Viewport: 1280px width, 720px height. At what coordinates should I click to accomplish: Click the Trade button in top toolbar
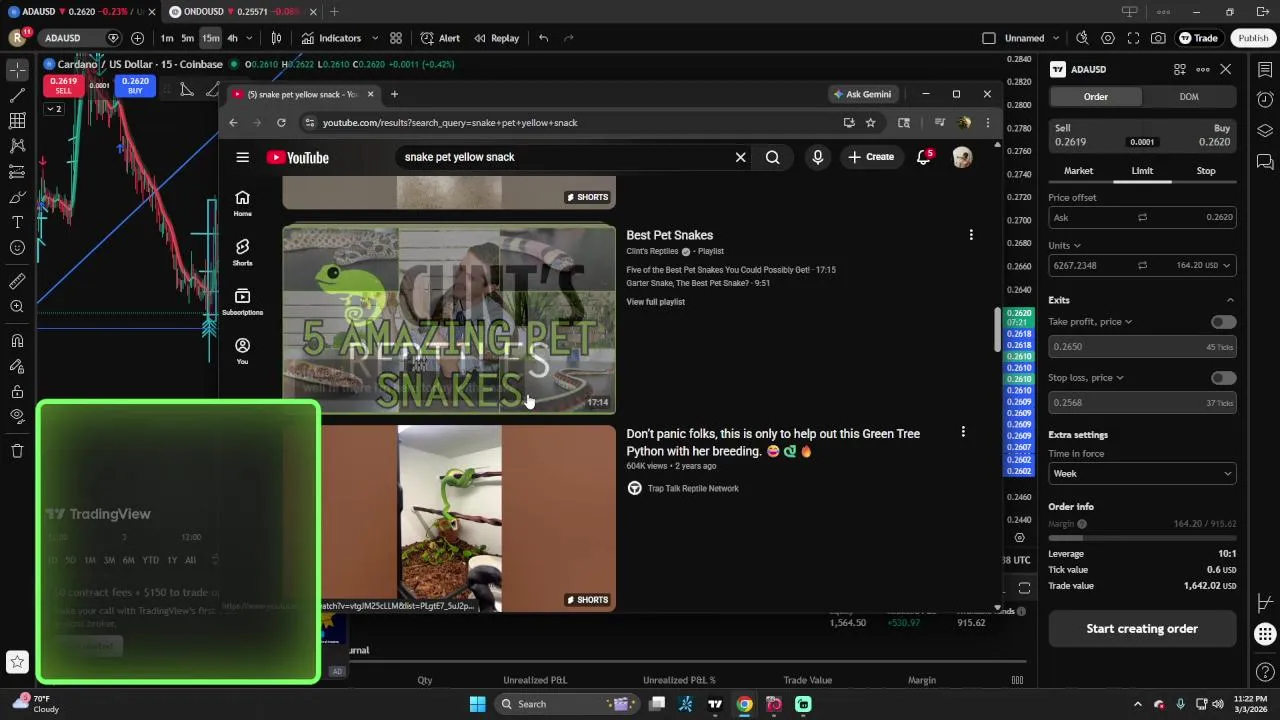1198,38
